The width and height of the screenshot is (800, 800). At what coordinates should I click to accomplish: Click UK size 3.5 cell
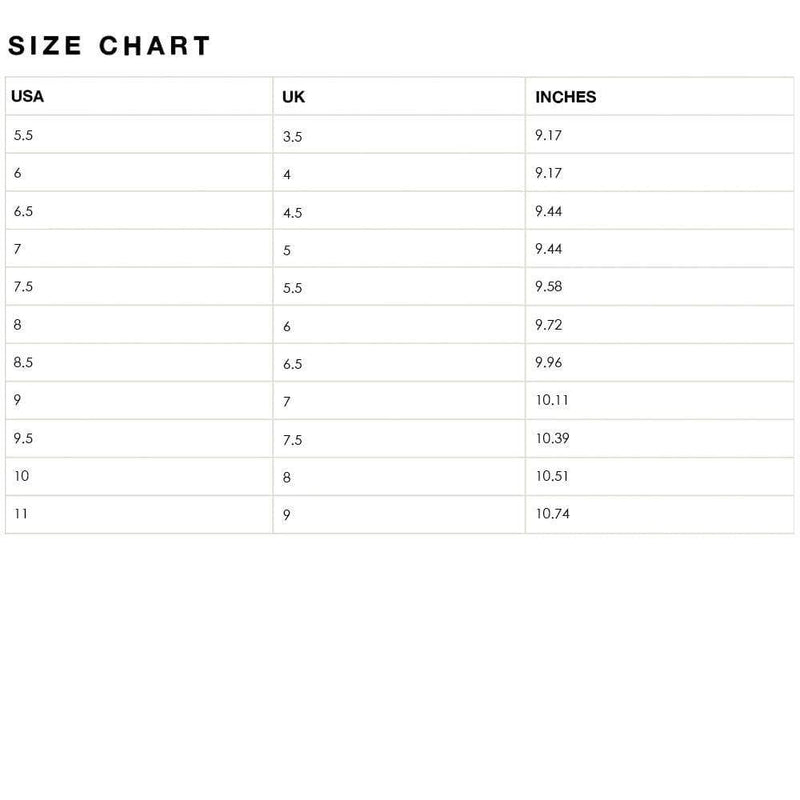pos(399,135)
